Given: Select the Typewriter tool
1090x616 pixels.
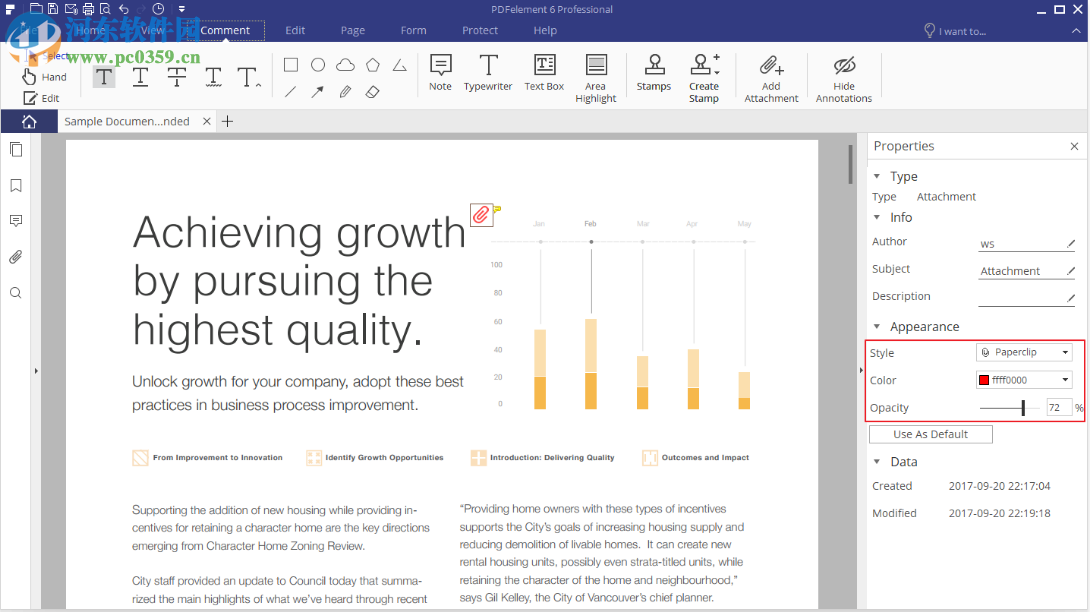Looking at the screenshot, I should point(487,74).
